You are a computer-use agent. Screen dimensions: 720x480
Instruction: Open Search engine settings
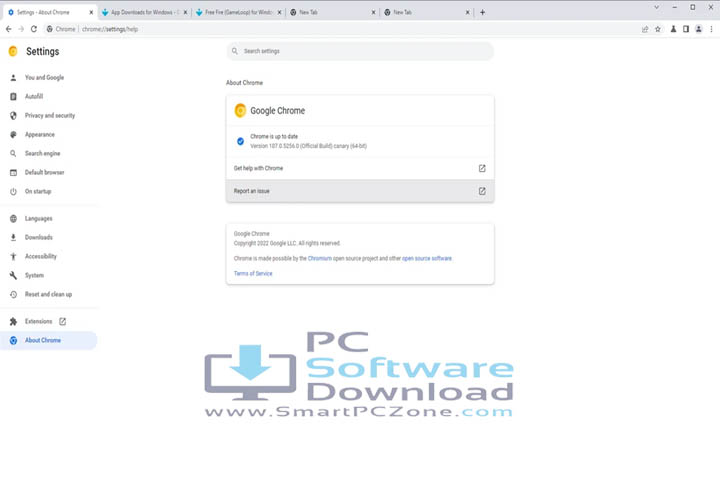pyautogui.click(x=42, y=153)
